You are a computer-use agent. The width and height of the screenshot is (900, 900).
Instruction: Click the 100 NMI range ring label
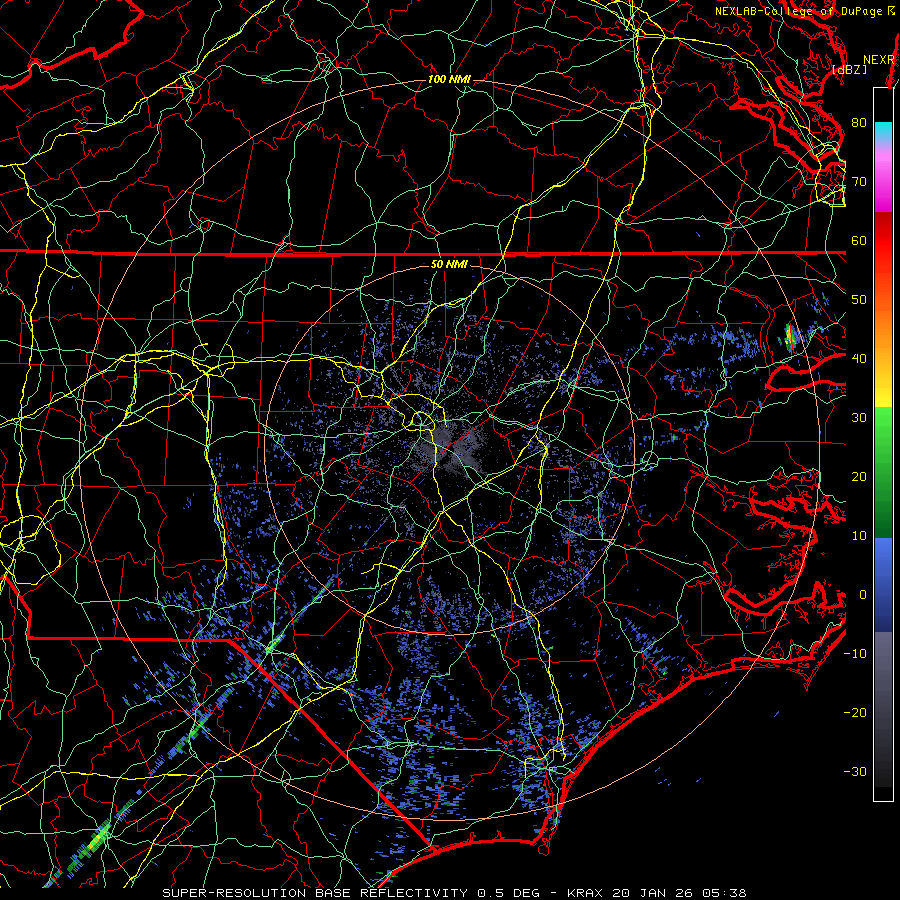pyautogui.click(x=449, y=79)
